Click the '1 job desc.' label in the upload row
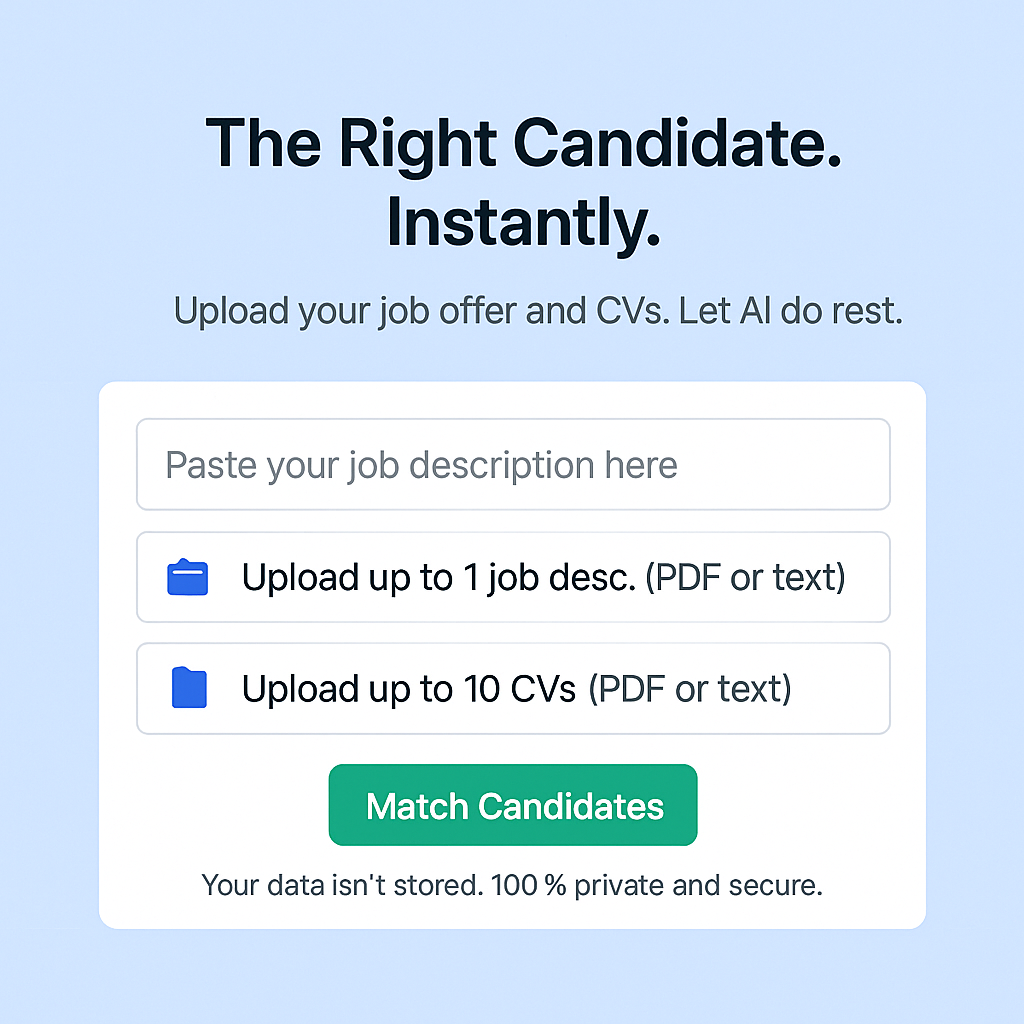Image resolution: width=1024 pixels, height=1024 pixels. pos(549,579)
